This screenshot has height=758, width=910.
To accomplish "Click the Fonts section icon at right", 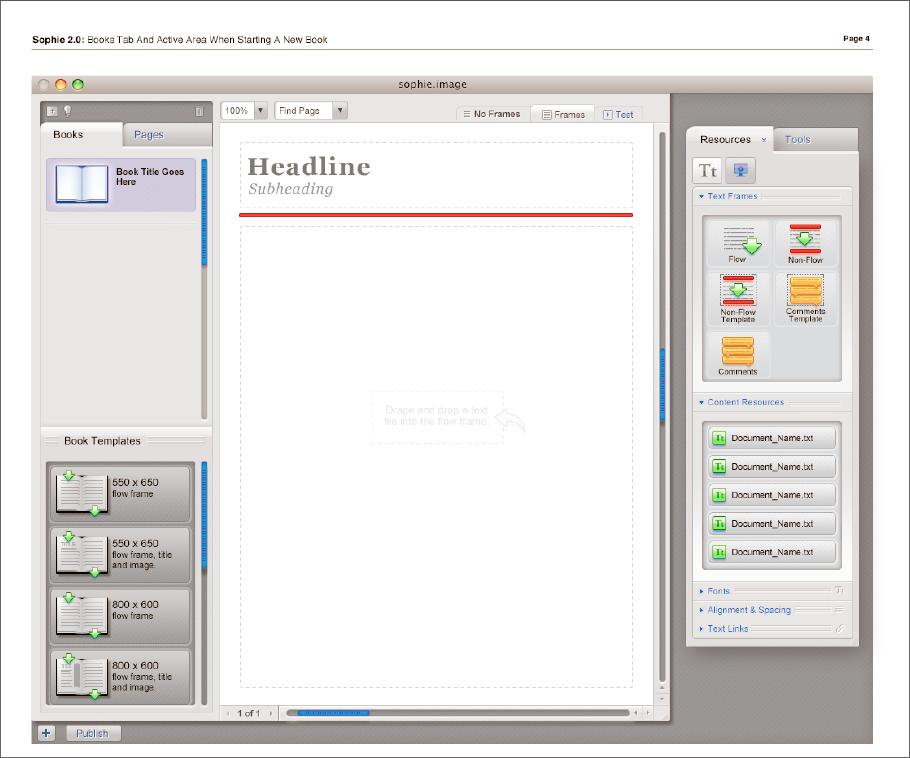I will click(x=839, y=590).
